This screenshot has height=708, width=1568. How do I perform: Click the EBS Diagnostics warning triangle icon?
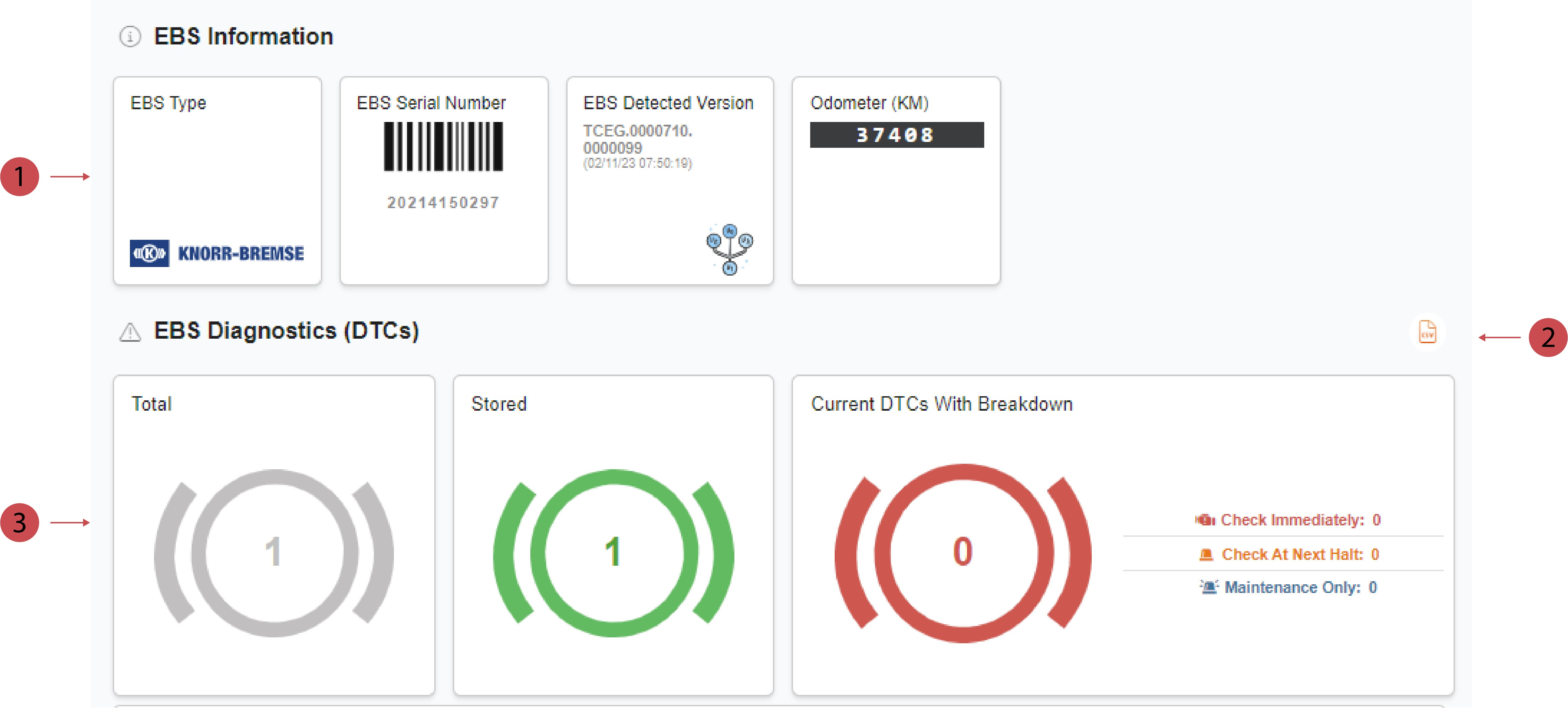pyautogui.click(x=130, y=332)
